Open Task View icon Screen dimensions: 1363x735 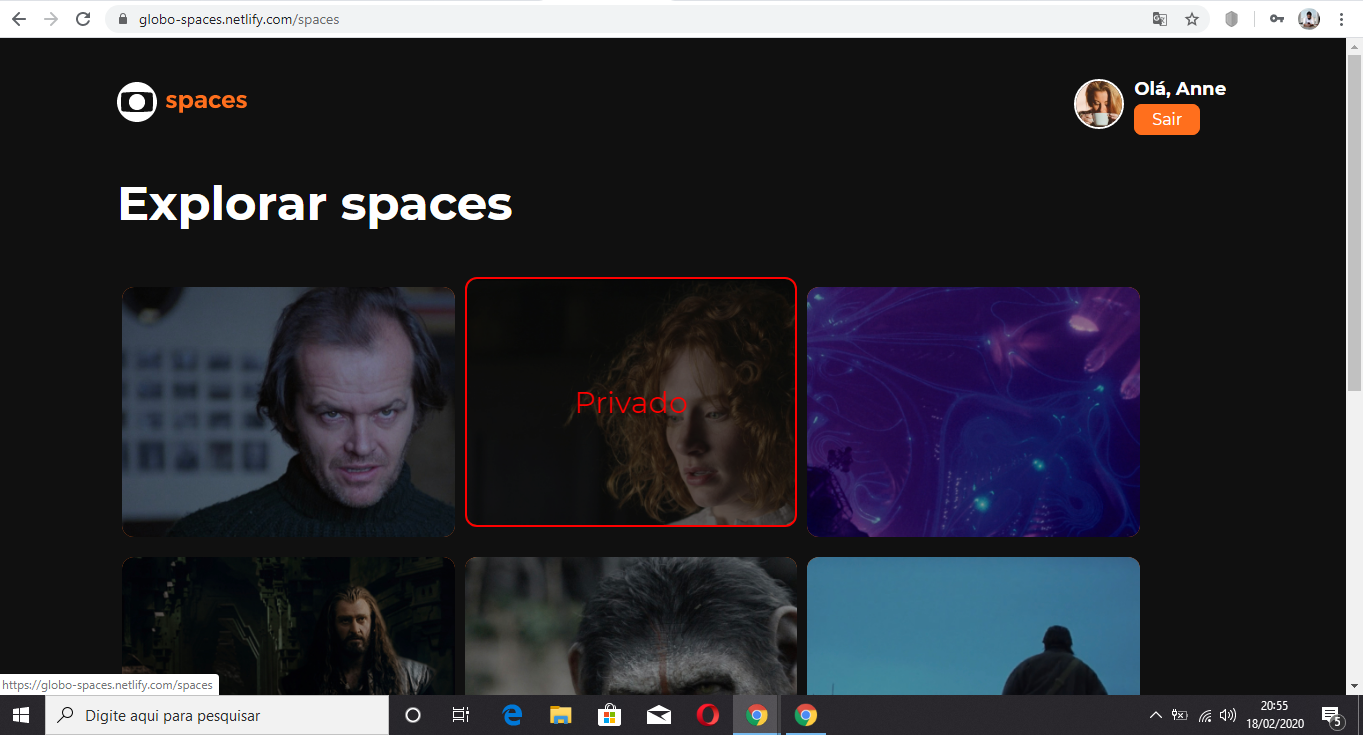coord(461,715)
